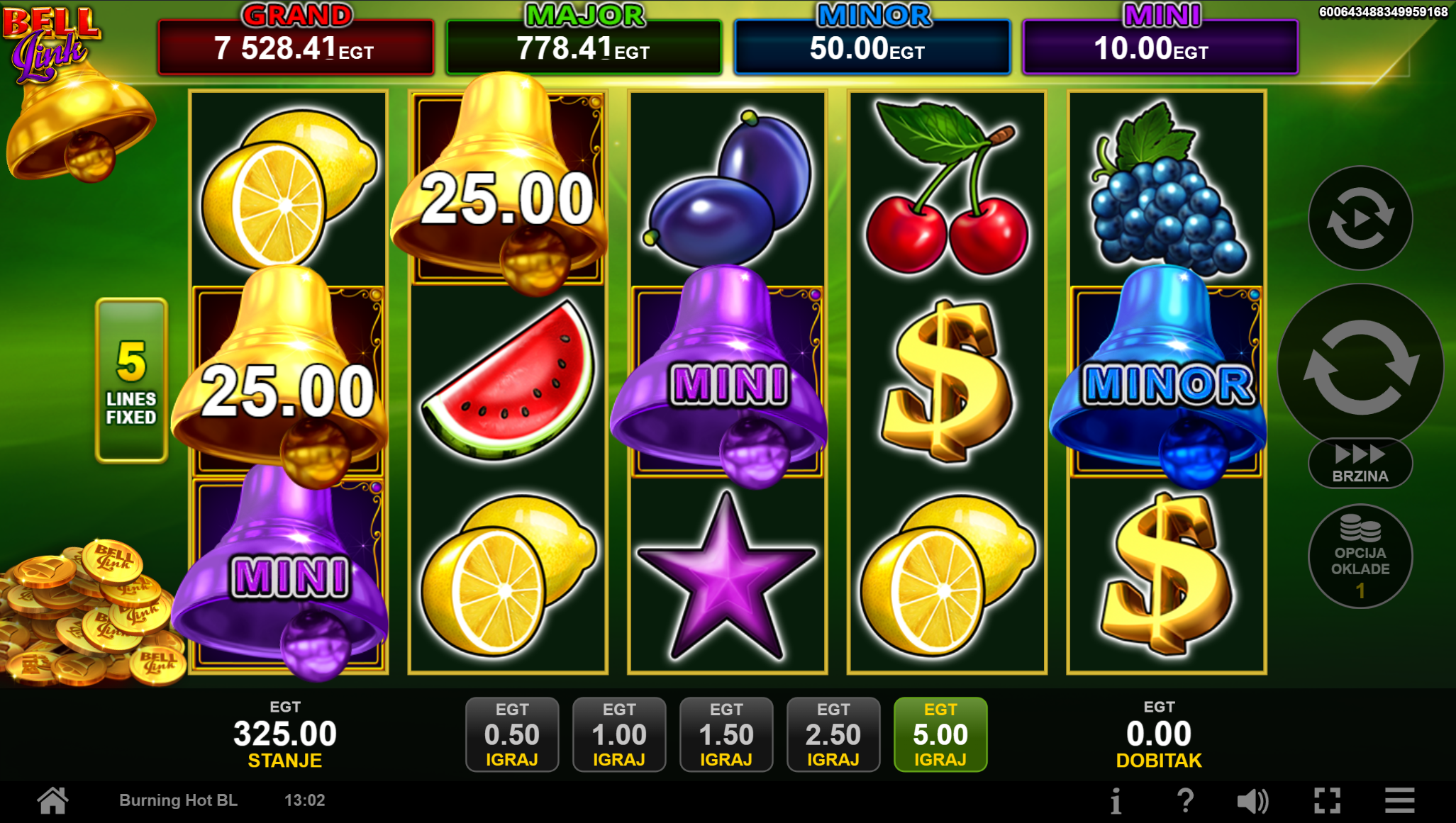Open the info 'i' icon
The height and width of the screenshot is (823, 1456).
[x=1116, y=802]
